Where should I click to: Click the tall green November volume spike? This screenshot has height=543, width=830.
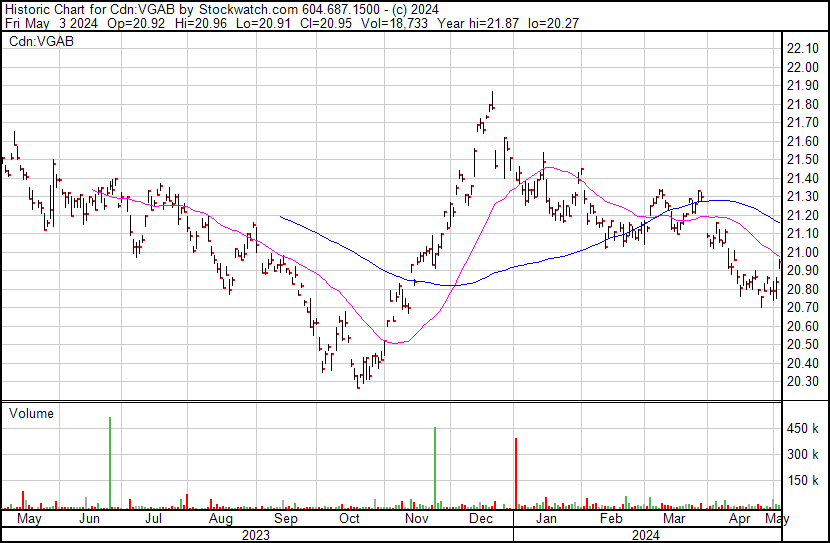(435, 468)
